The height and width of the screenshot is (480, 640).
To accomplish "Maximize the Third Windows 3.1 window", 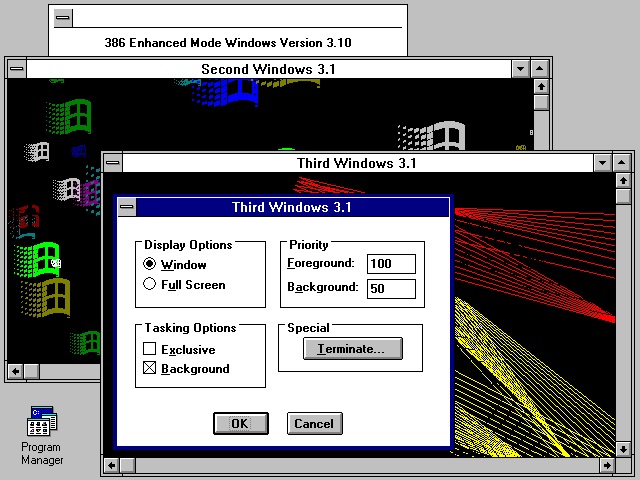I will [624, 162].
